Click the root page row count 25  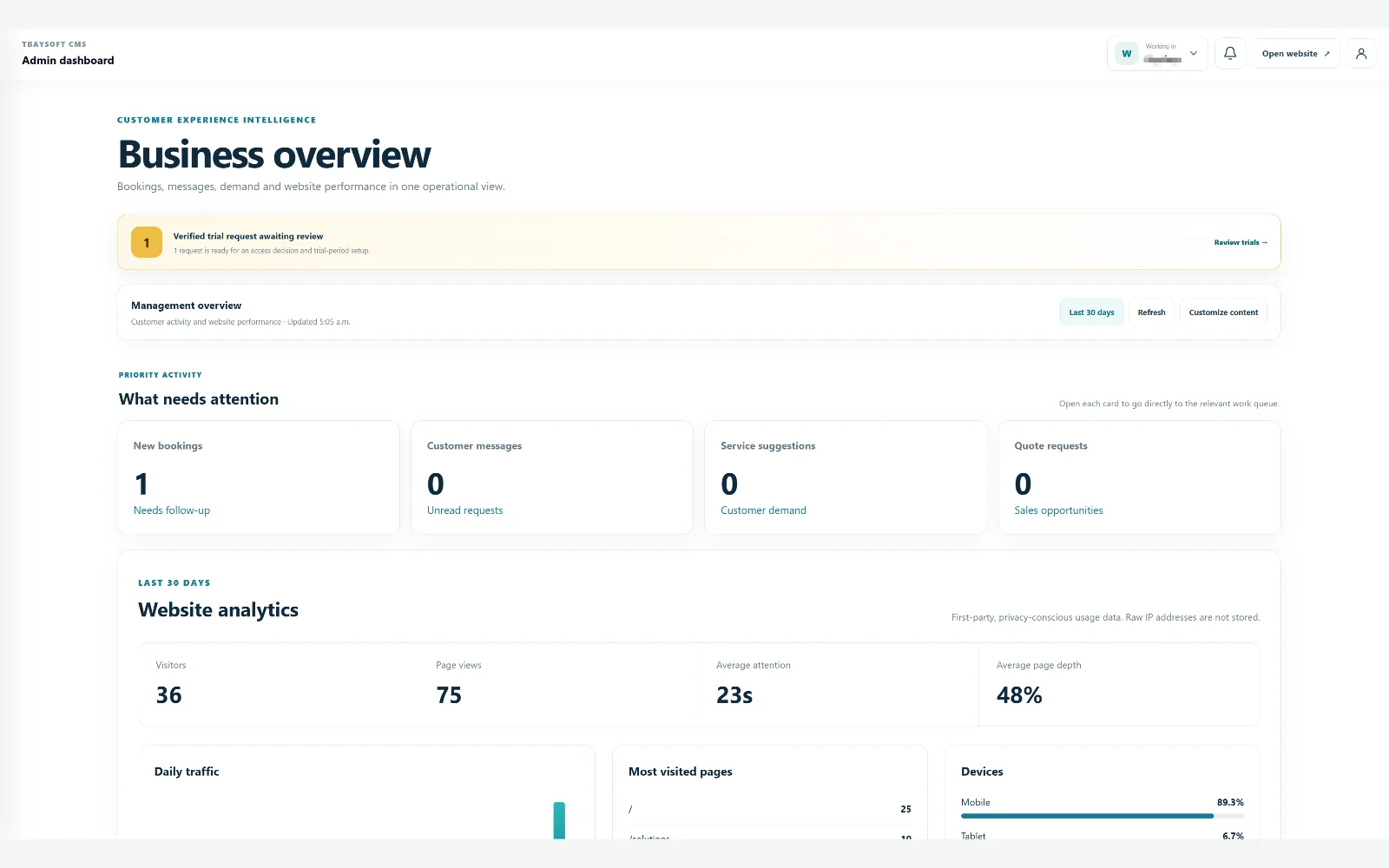905,809
